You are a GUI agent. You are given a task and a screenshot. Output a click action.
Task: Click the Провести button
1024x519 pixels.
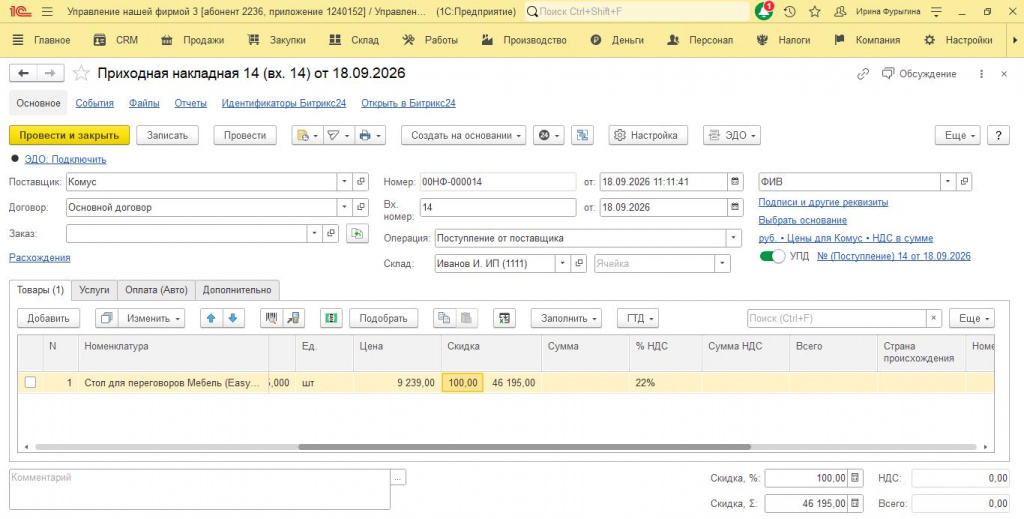[x=245, y=135]
